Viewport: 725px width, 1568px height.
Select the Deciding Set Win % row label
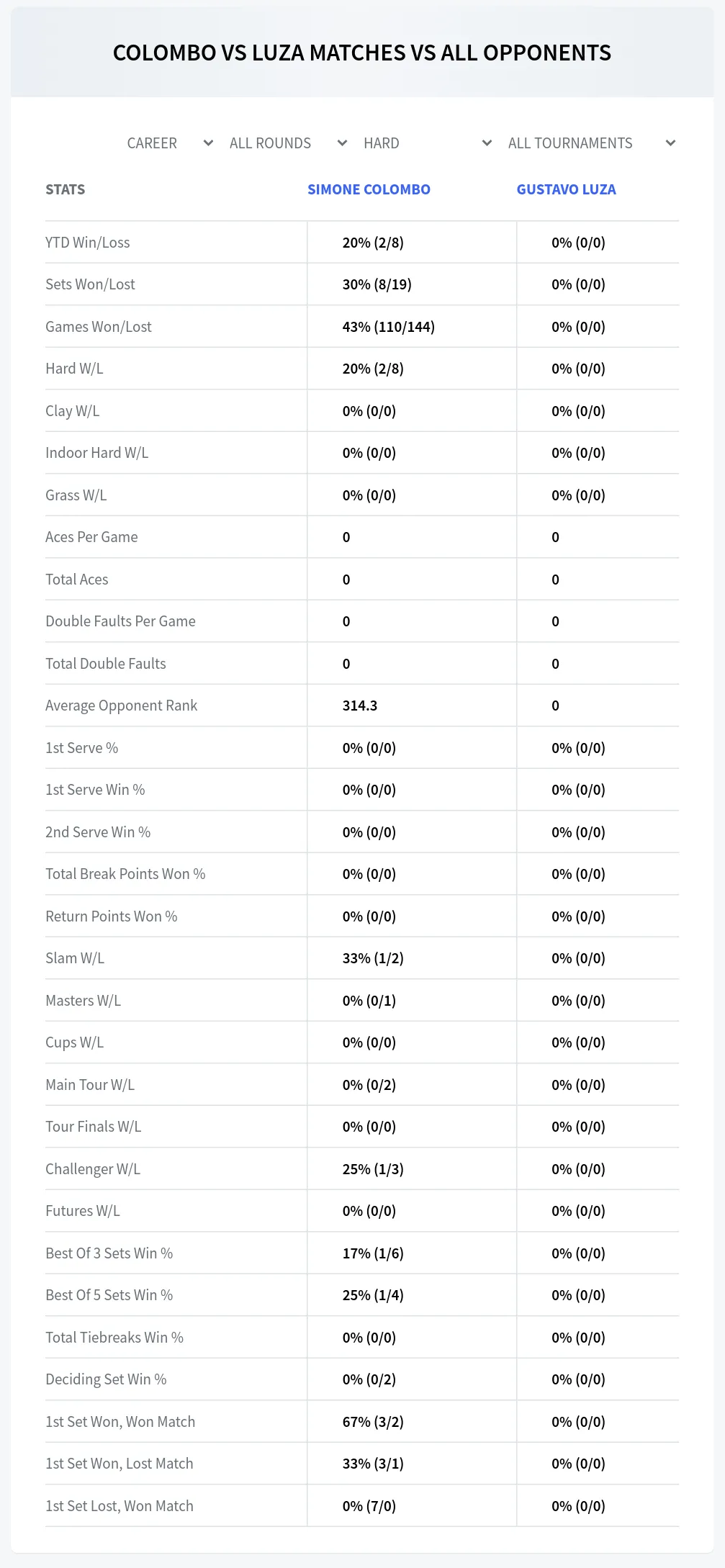[106, 1379]
